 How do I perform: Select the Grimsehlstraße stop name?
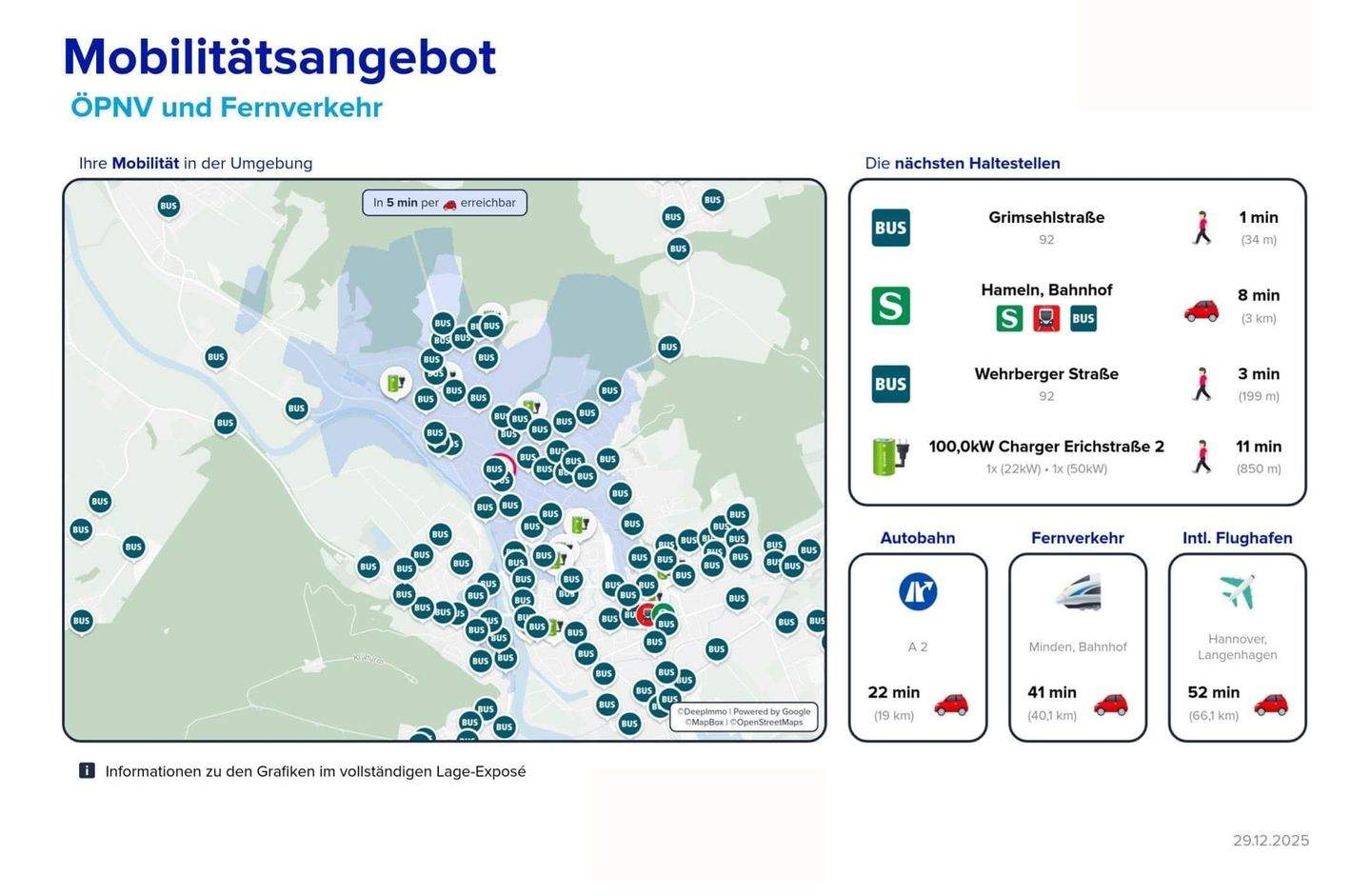coord(1046,217)
